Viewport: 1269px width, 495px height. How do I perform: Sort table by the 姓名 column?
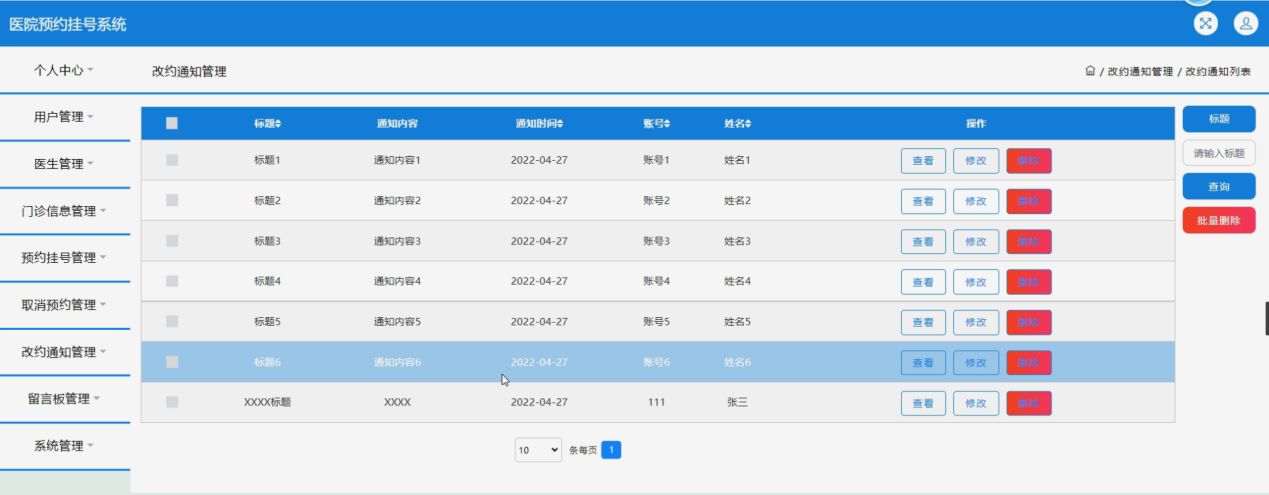(x=737, y=124)
